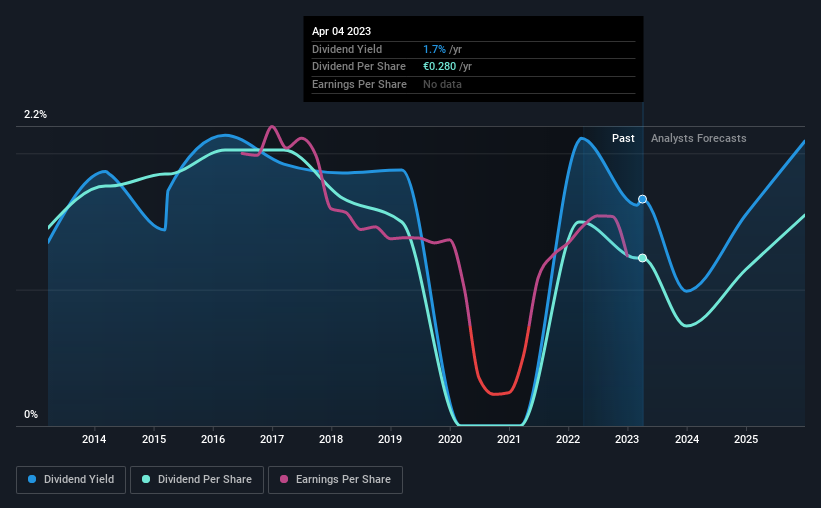Select the 2014 x-axis label
The height and width of the screenshot is (508, 821).
(94, 439)
